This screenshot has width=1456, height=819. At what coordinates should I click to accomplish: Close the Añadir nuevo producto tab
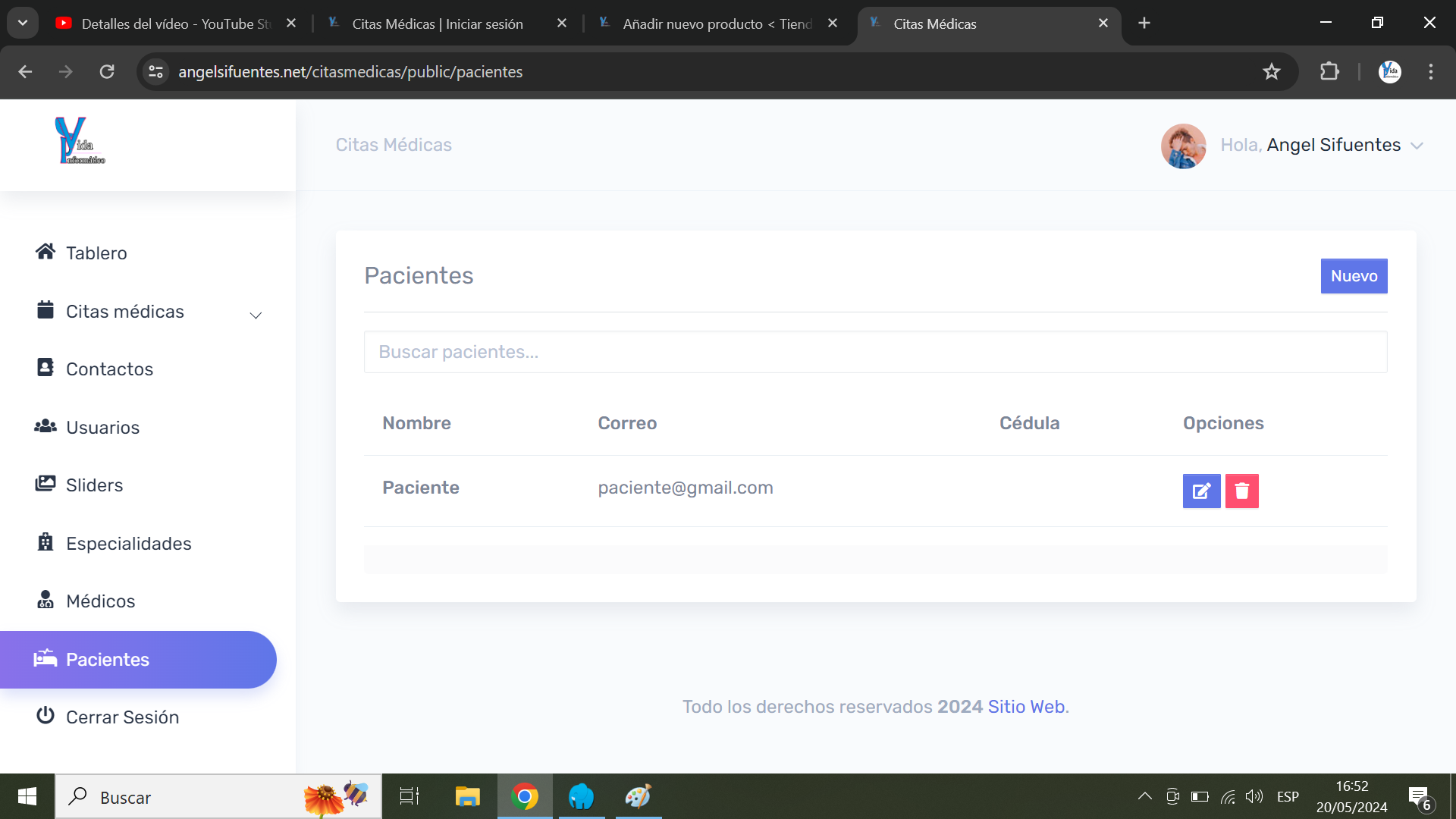833,24
